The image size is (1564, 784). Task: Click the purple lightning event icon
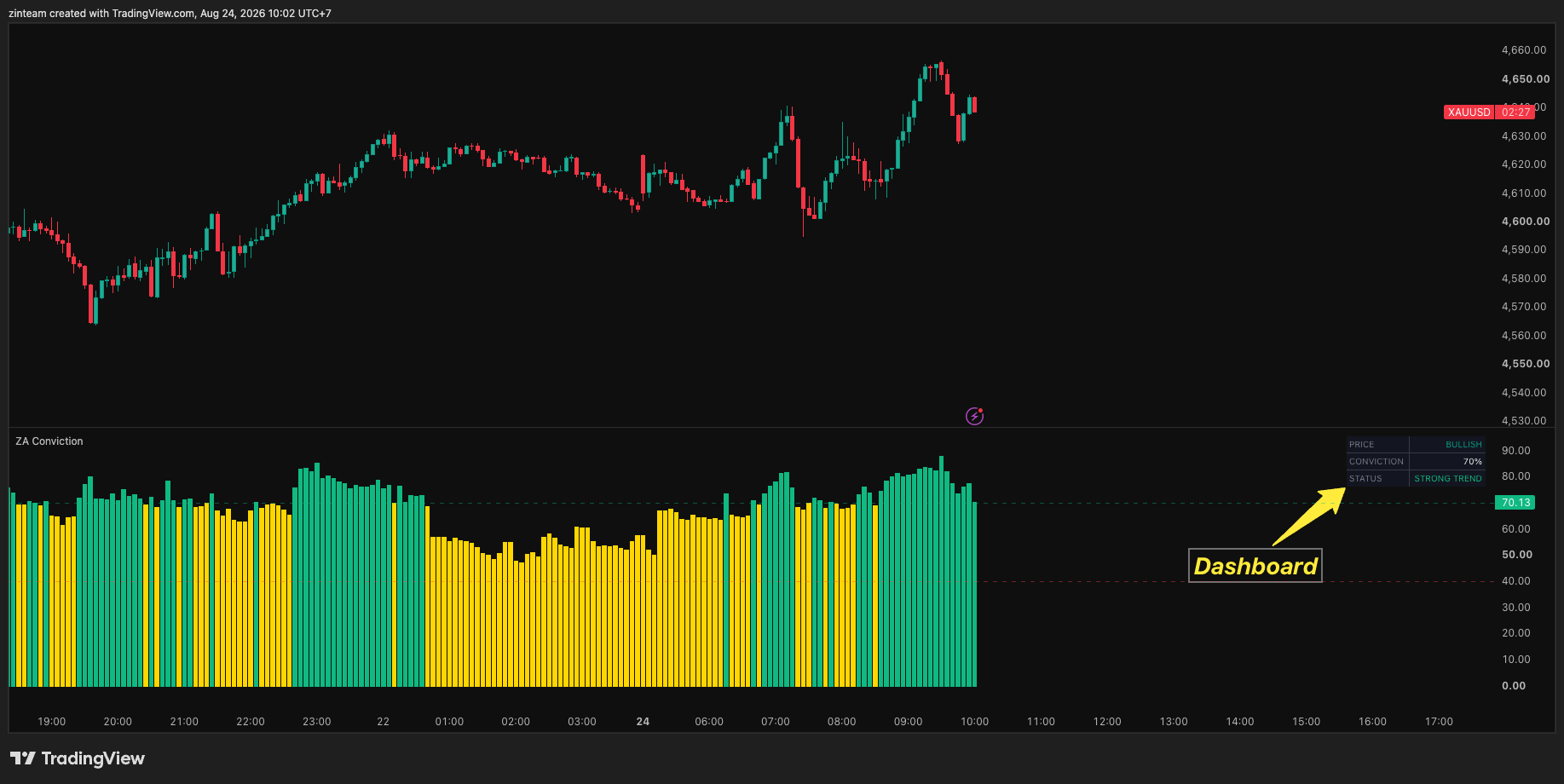[974, 416]
